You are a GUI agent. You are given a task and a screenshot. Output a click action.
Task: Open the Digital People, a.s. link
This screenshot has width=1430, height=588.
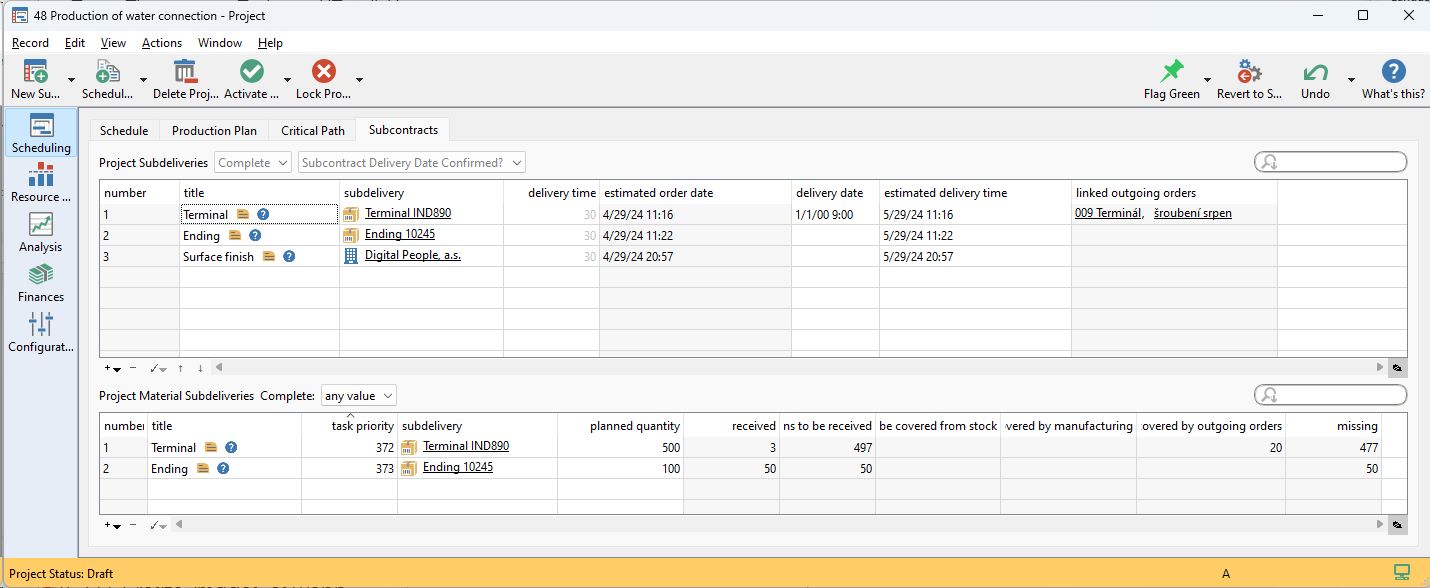pyautogui.click(x=412, y=255)
